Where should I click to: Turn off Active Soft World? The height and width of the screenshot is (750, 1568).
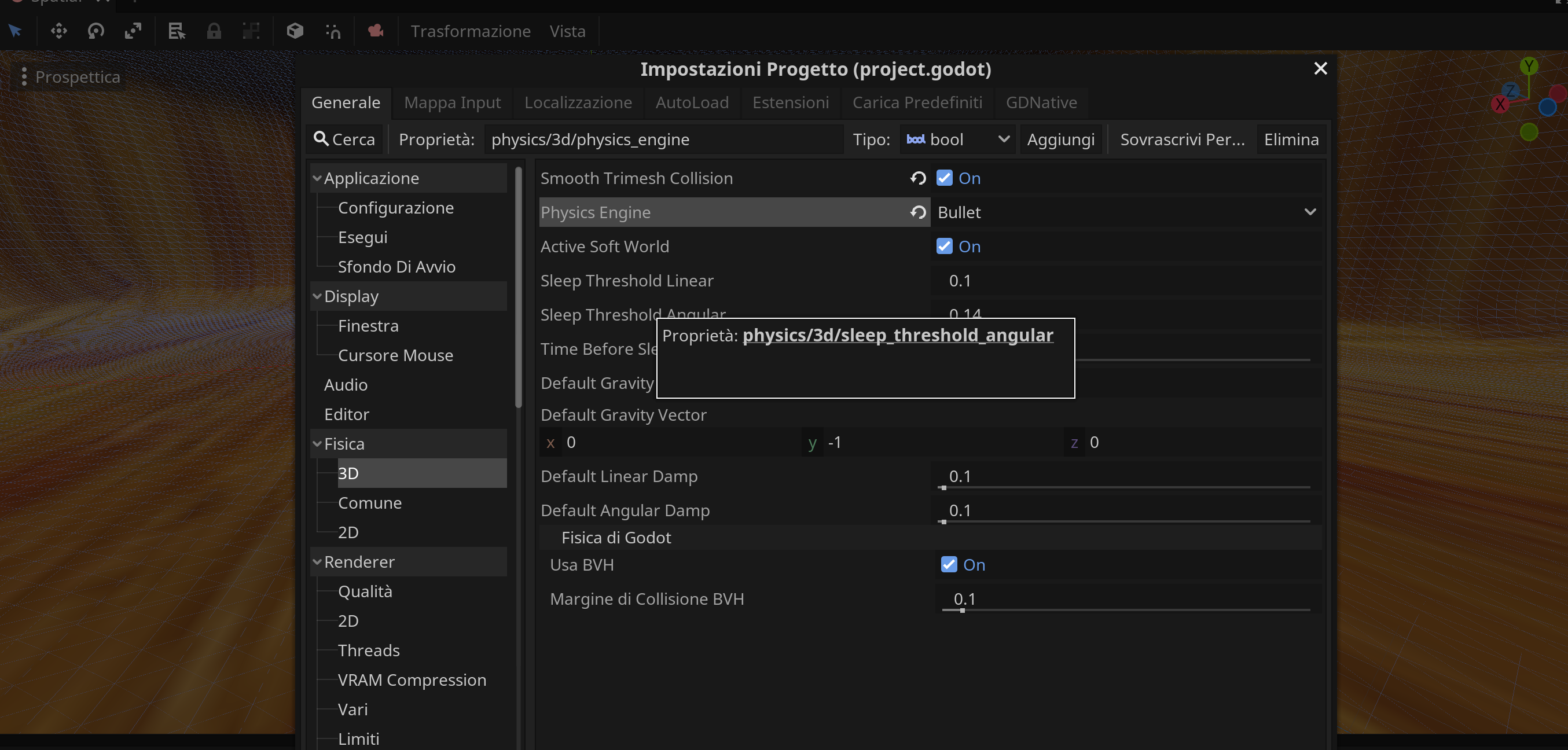pyautogui.click(x=943, y=246)
